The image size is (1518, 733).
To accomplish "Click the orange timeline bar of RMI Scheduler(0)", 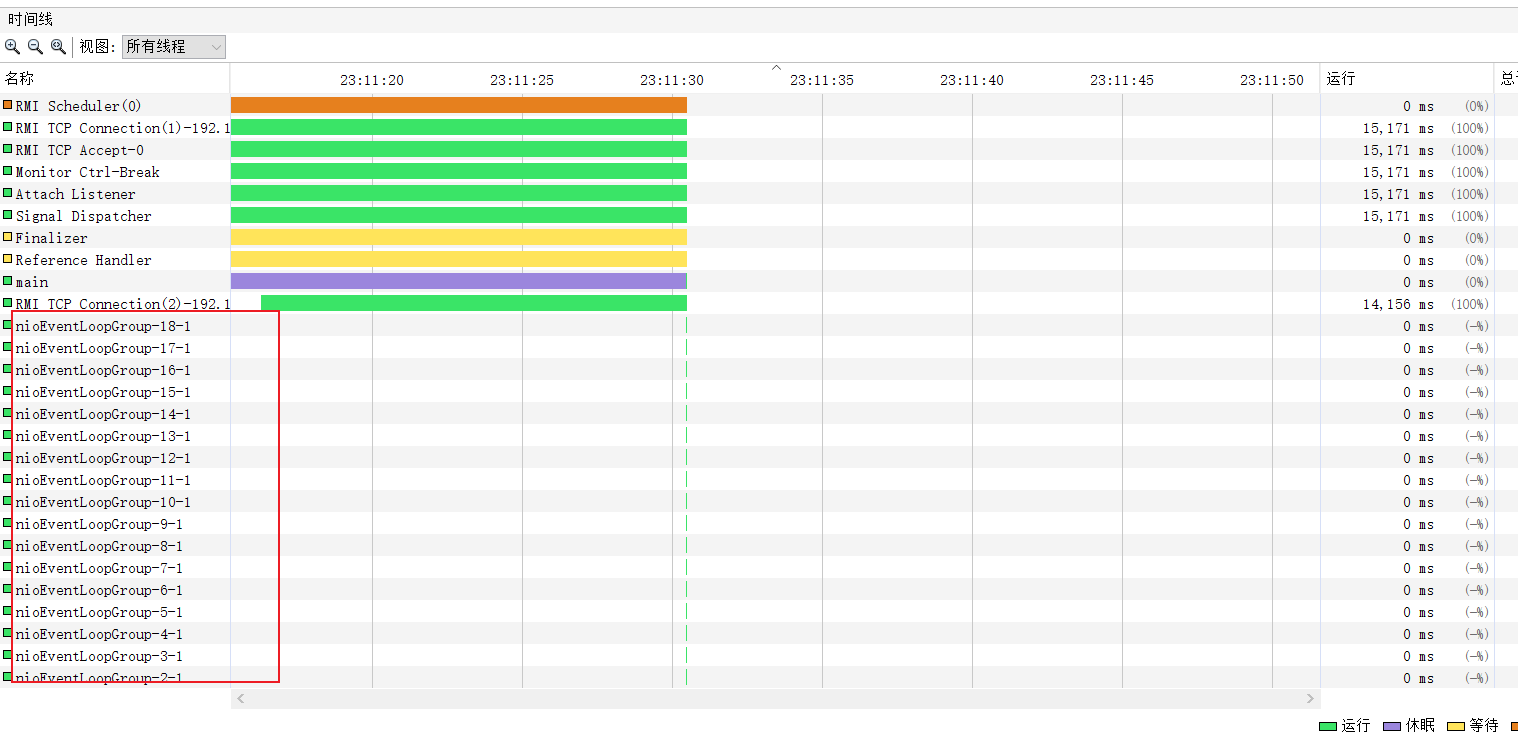I will (459, 105).
